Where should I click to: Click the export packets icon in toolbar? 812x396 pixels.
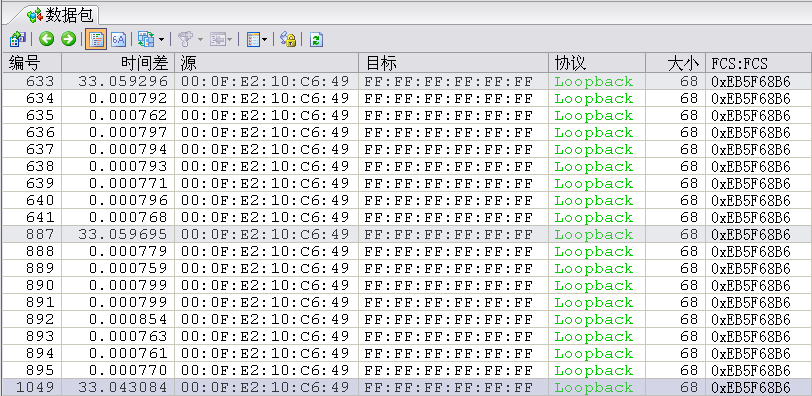point(18,39)
